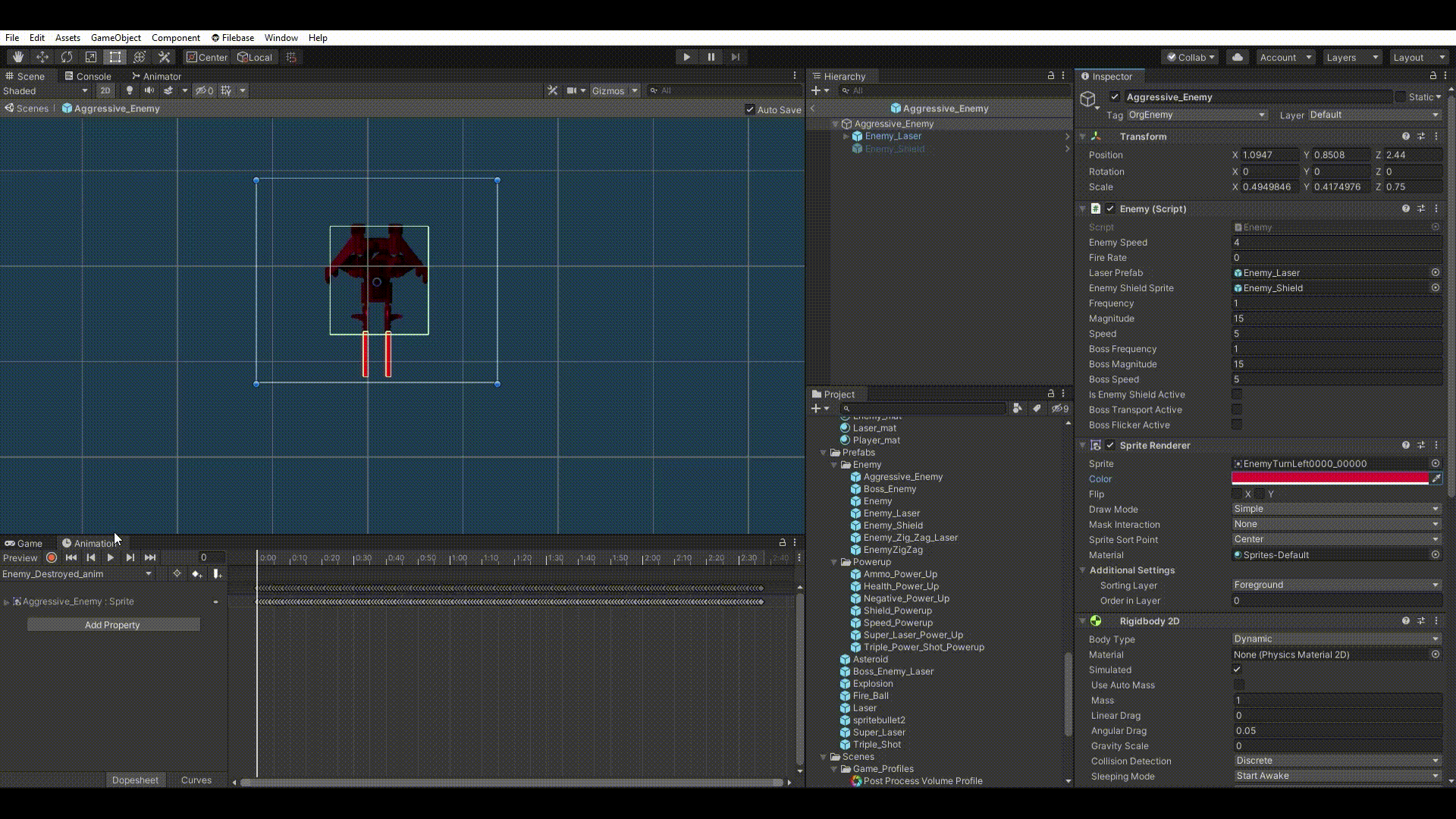Select the Scale tool
The image size is (1456, 819).
coord(91,57)
